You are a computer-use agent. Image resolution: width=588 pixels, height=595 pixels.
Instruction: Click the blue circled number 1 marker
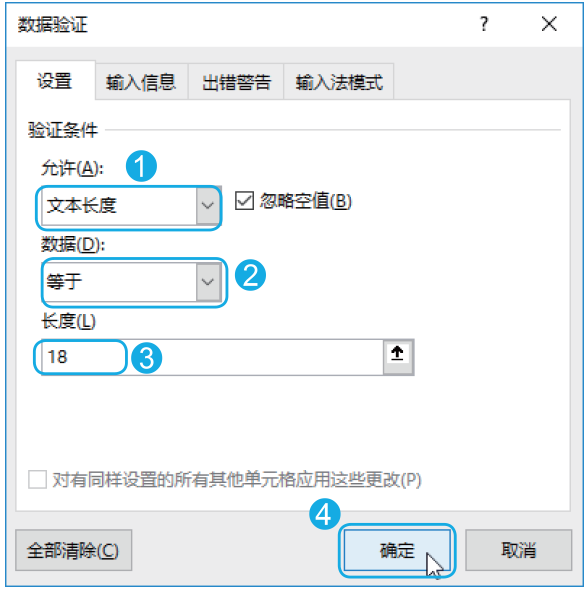141,166
